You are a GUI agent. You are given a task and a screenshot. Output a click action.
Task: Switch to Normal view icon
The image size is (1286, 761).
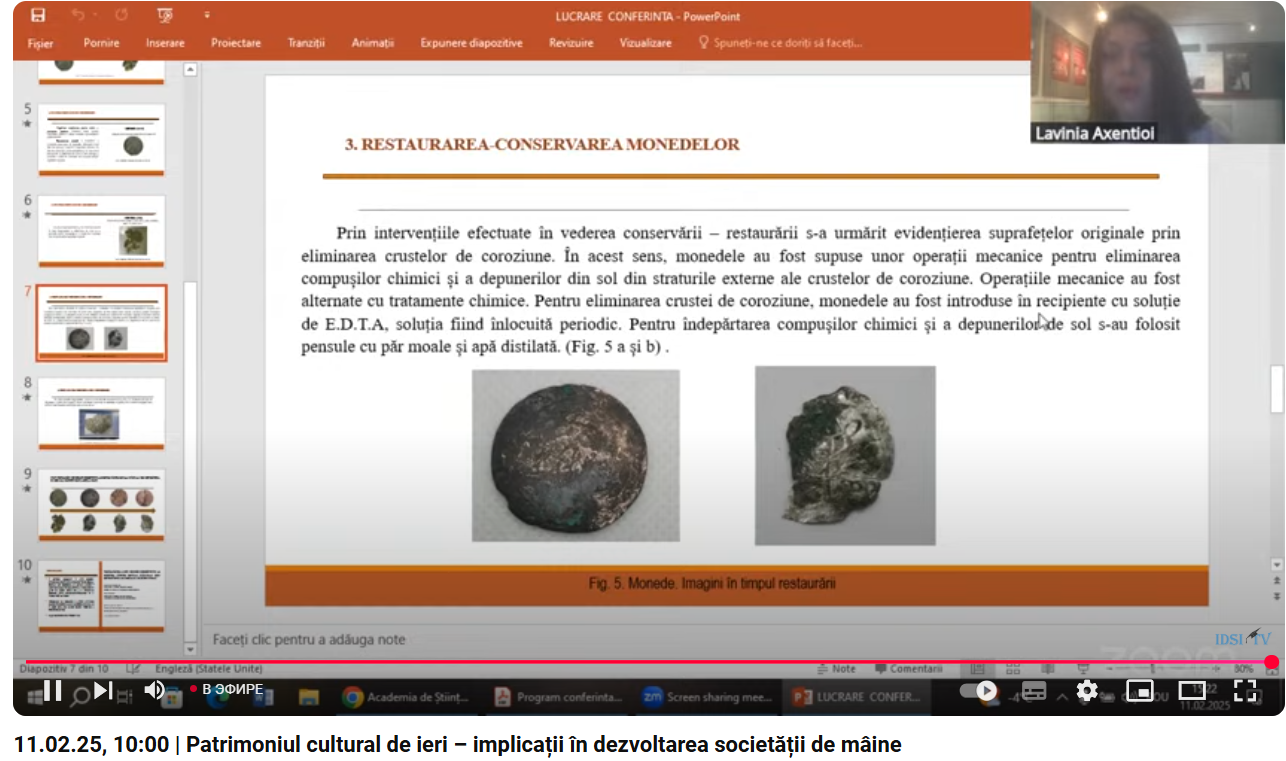pyautogui.click(x=978, y=668)
